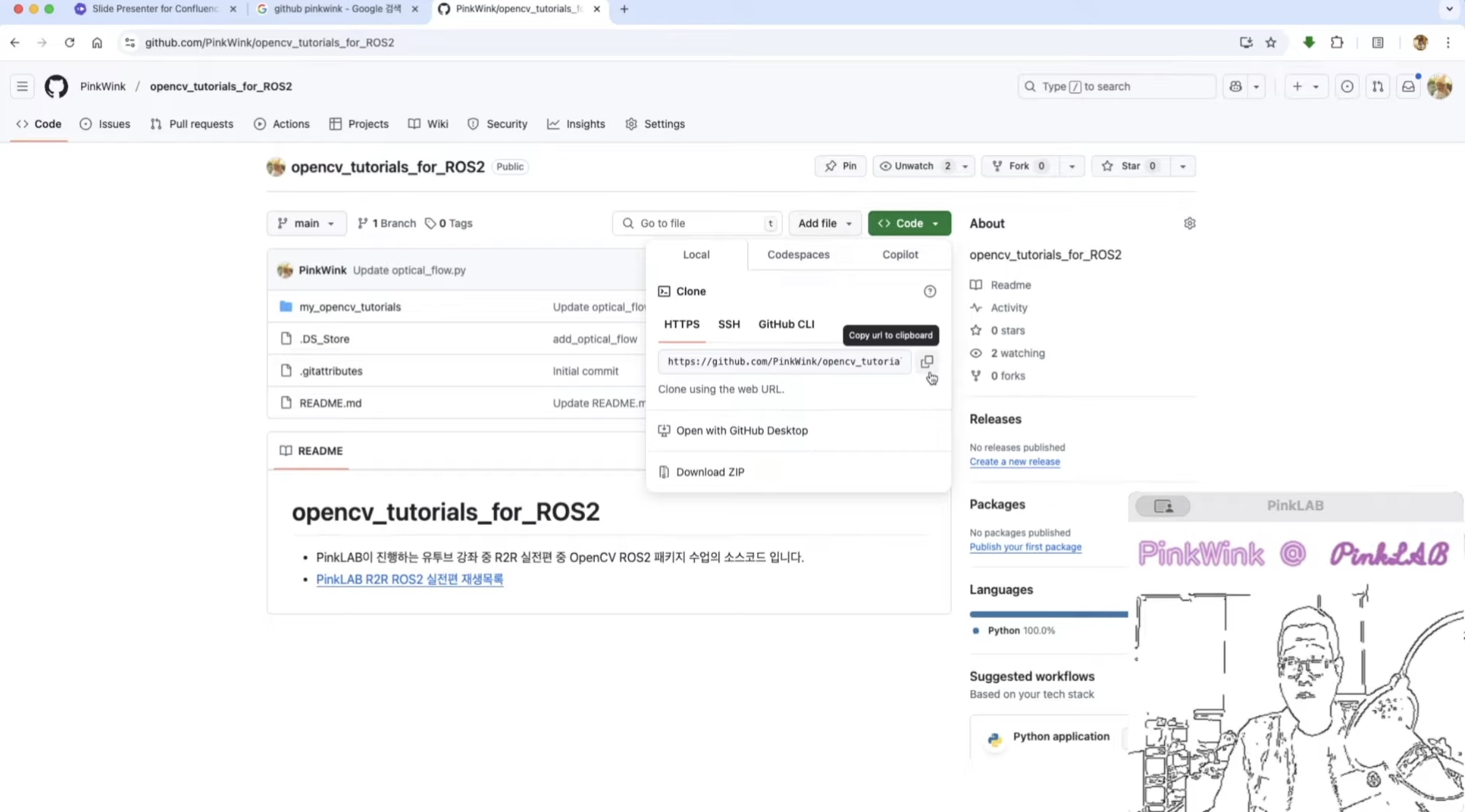Click the Python language bar
The image size is (1465, 812).
(1048, 614)
